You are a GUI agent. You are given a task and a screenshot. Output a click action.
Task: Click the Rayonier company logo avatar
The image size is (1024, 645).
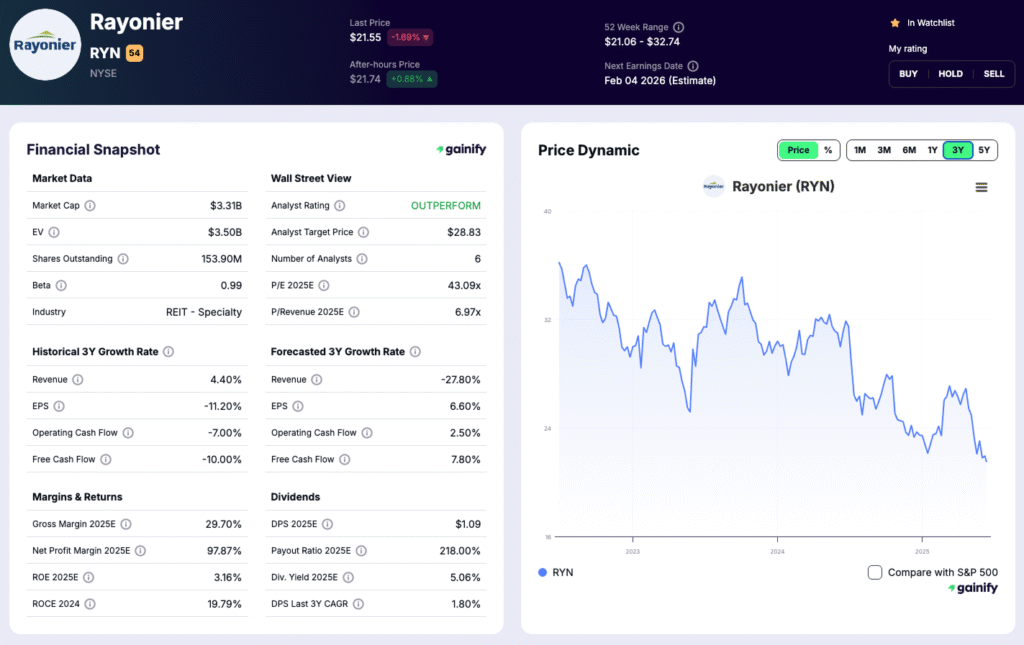click(45, 45)
